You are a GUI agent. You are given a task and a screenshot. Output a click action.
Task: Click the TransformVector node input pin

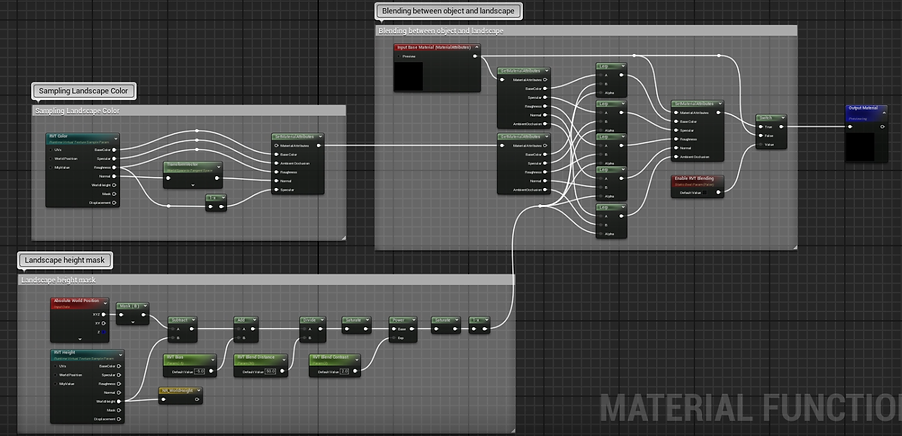pyautogui.click(x=168, y=178)
